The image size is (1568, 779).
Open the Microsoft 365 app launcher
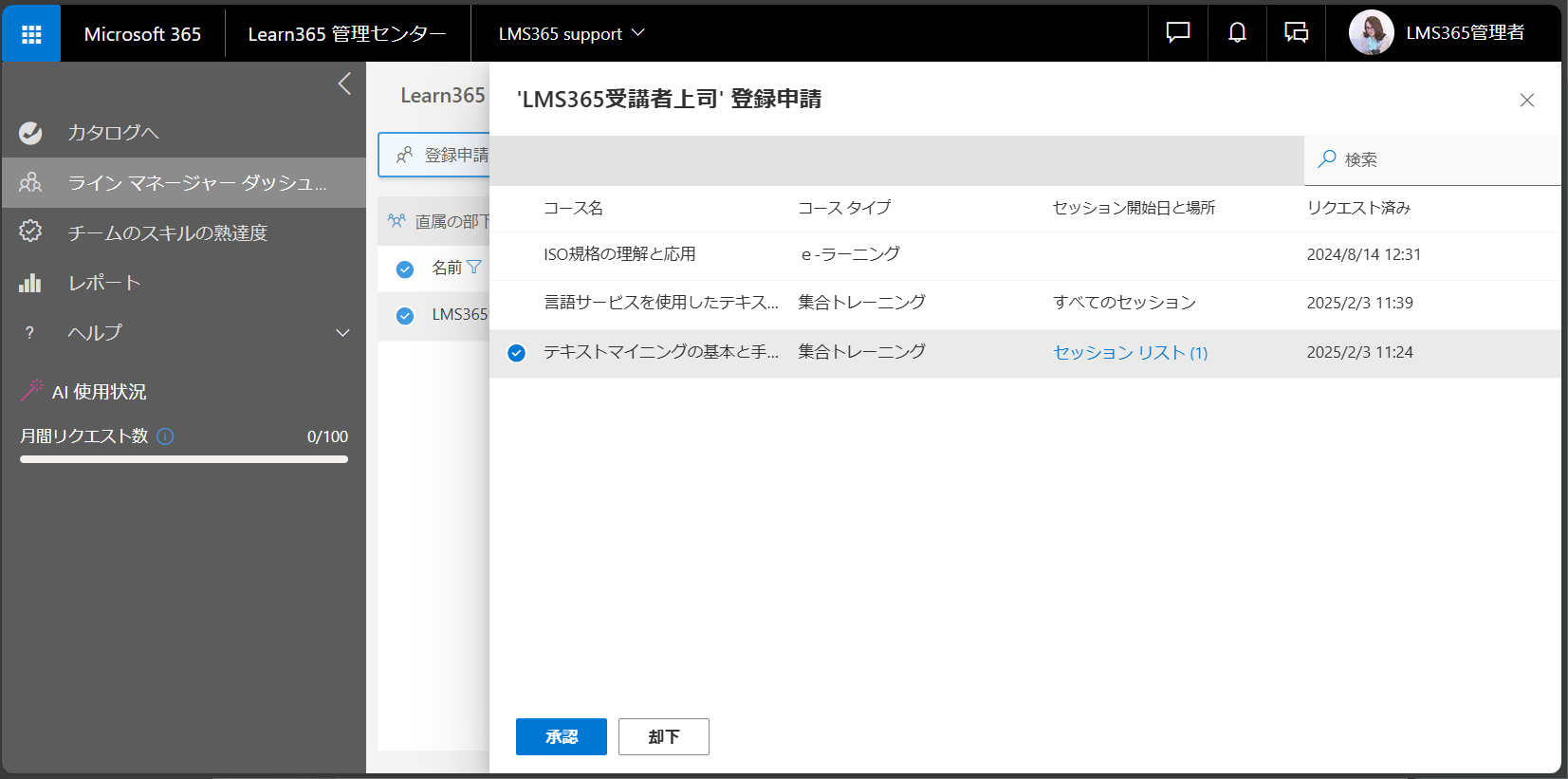pyautogui.click(x=31, y=34)
